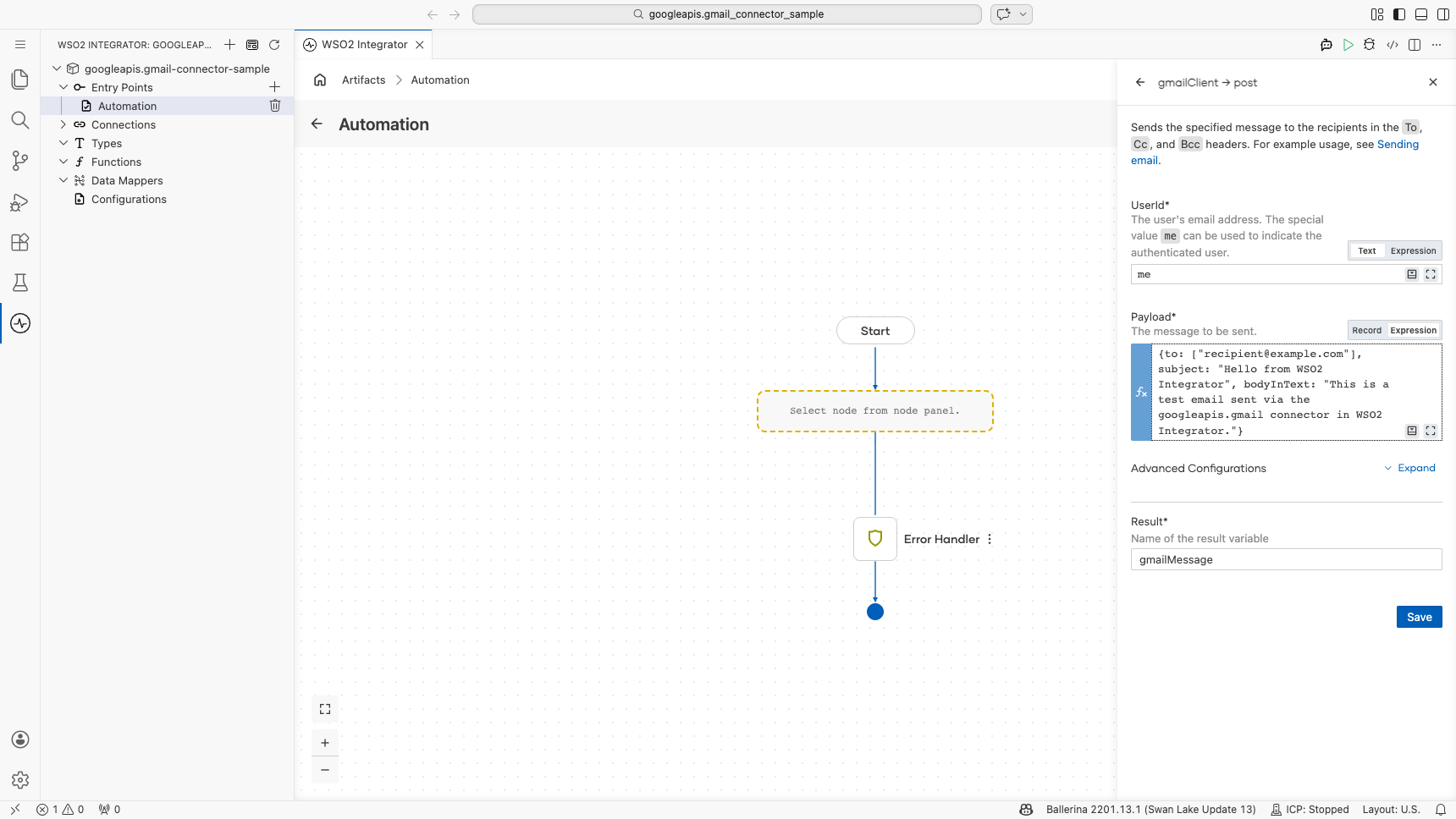1456x819 pixels.
Task: Refresh the WSO2 Integrator project tree
Action: click(274, 45)
